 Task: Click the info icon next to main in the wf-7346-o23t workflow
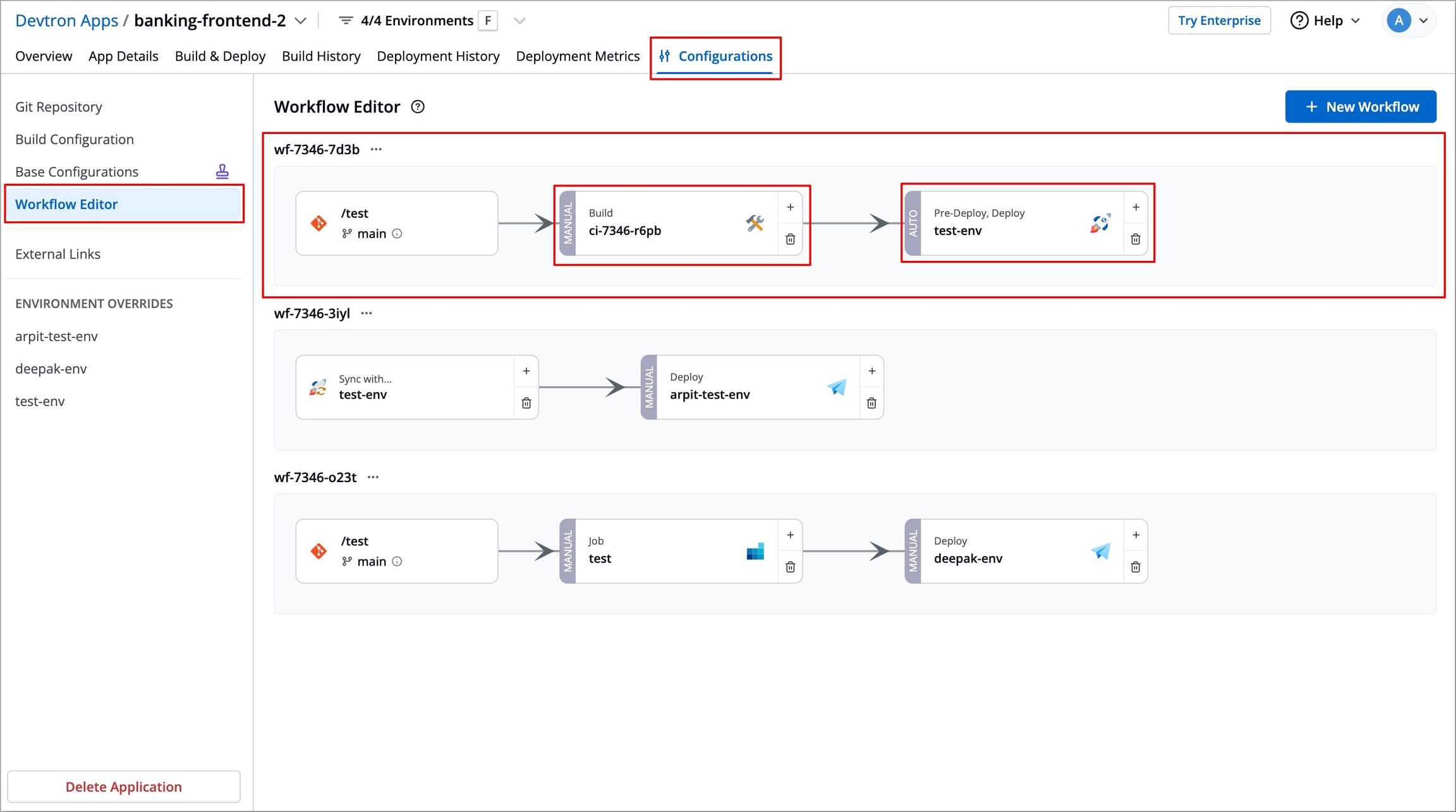coord(397,561)
